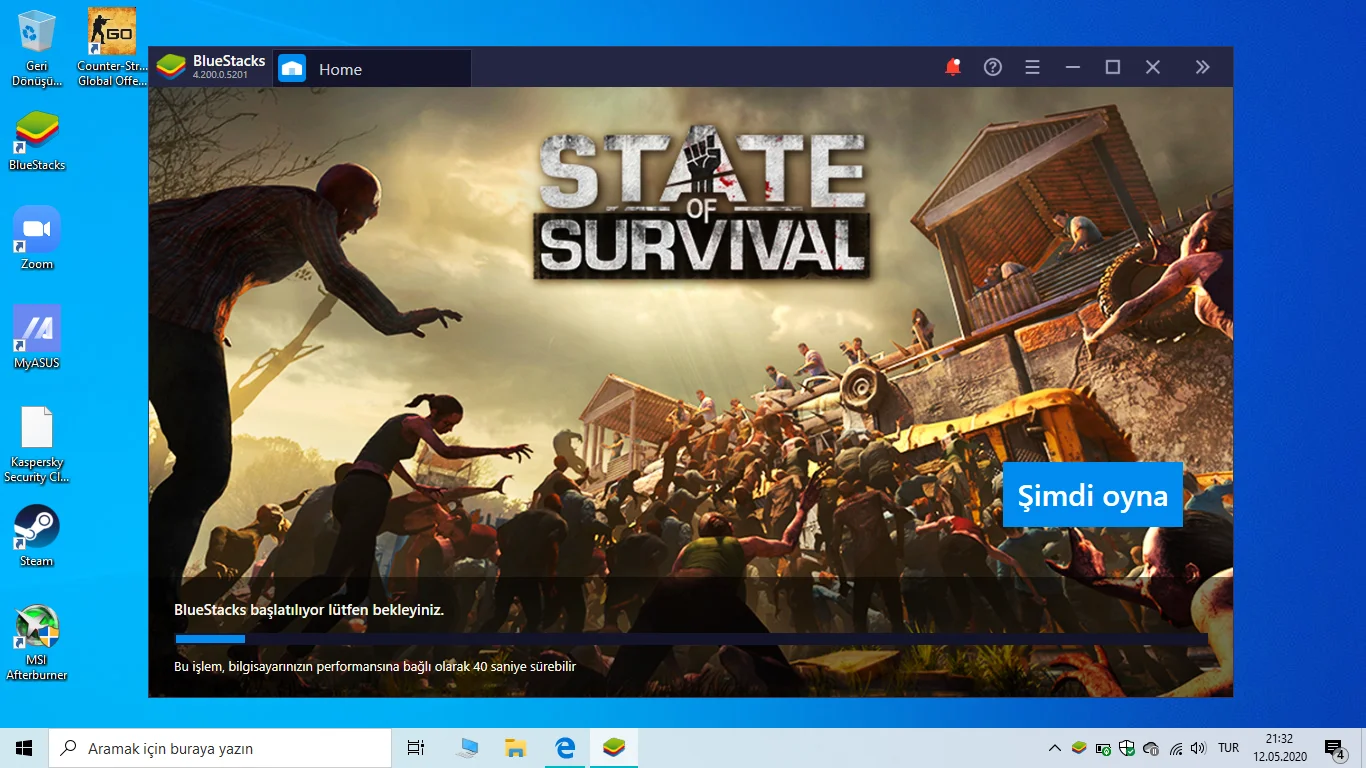Click the Şimdi oyna button
Image resolution: width=1366 pixels, height=768 pixels.
1093,495
